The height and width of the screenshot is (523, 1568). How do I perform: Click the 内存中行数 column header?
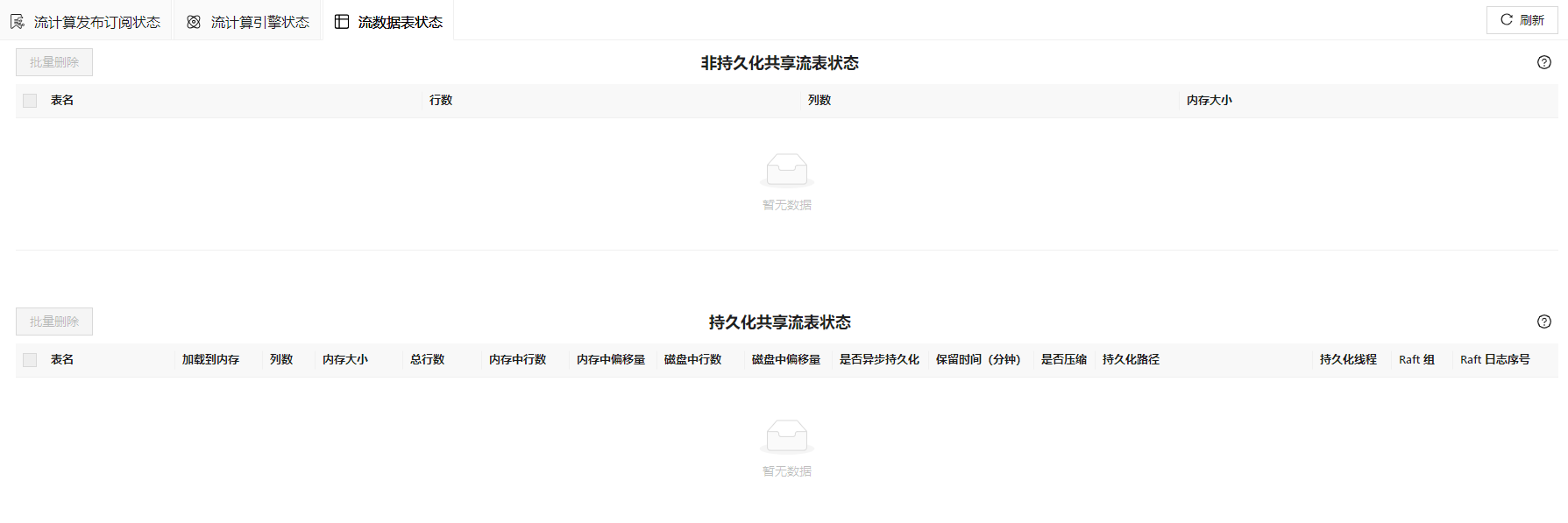517,360
